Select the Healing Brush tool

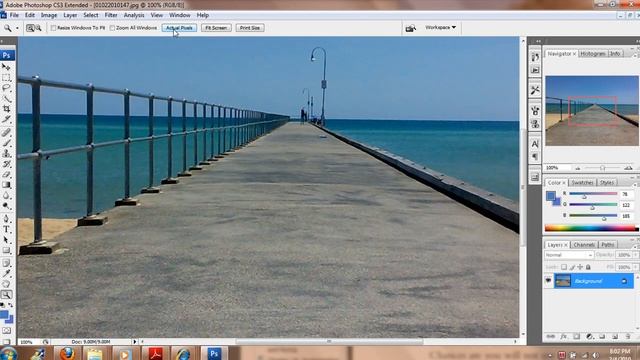click(x=6, y=133)
